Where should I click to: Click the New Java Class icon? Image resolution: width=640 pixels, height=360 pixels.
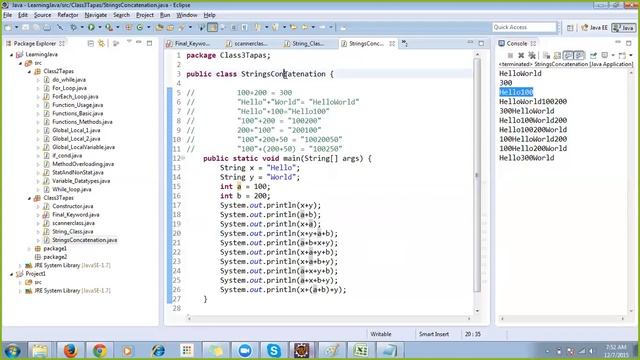(140, 27)
